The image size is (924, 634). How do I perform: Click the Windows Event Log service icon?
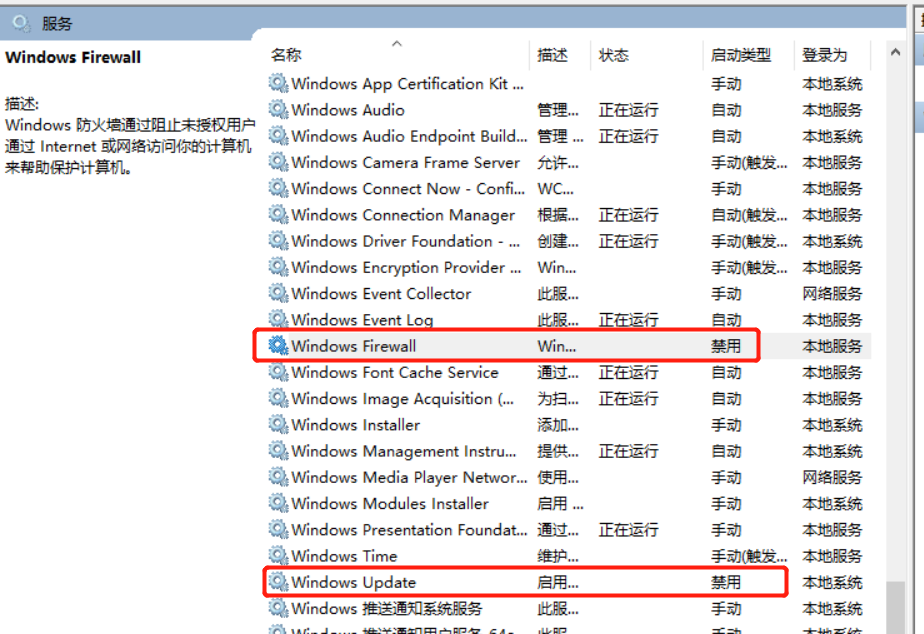tap(278, 320)
